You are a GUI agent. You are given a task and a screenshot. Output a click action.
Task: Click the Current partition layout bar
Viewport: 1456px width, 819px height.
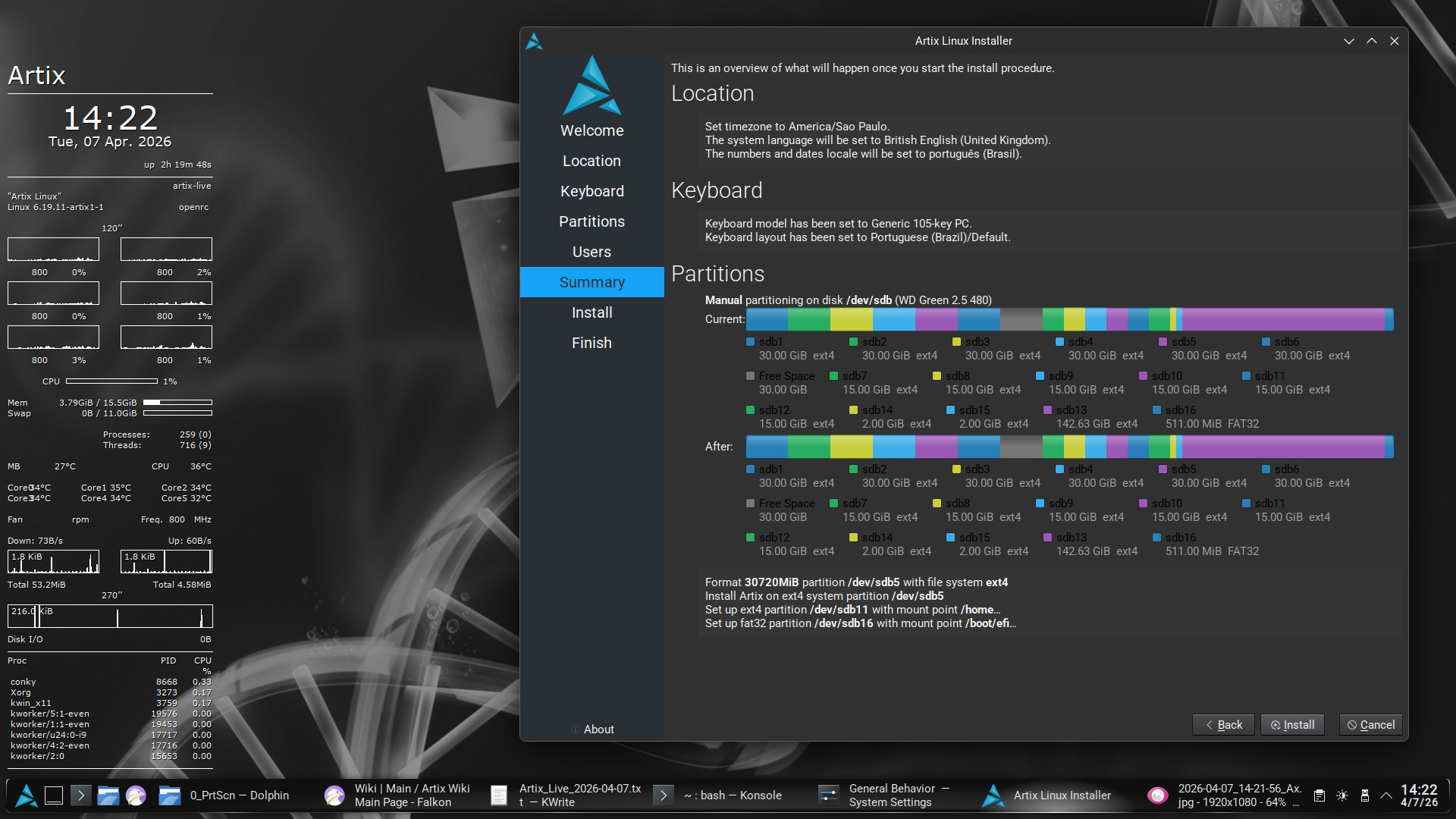[x=1070, y=319]
